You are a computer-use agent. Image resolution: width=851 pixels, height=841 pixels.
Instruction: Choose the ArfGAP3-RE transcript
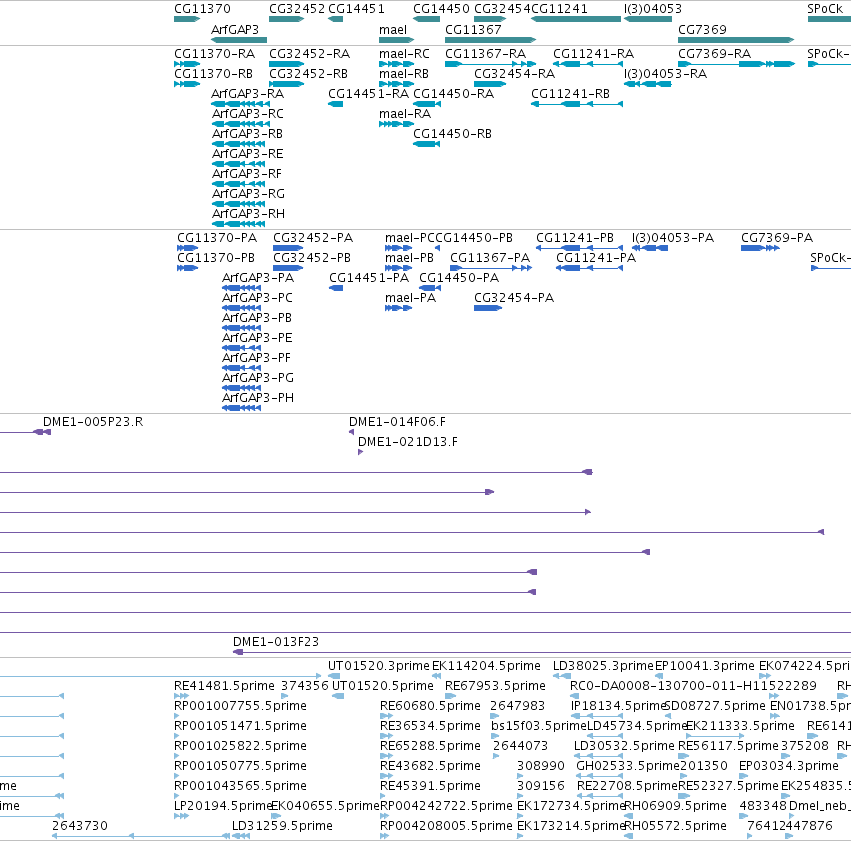pos(239,164)
